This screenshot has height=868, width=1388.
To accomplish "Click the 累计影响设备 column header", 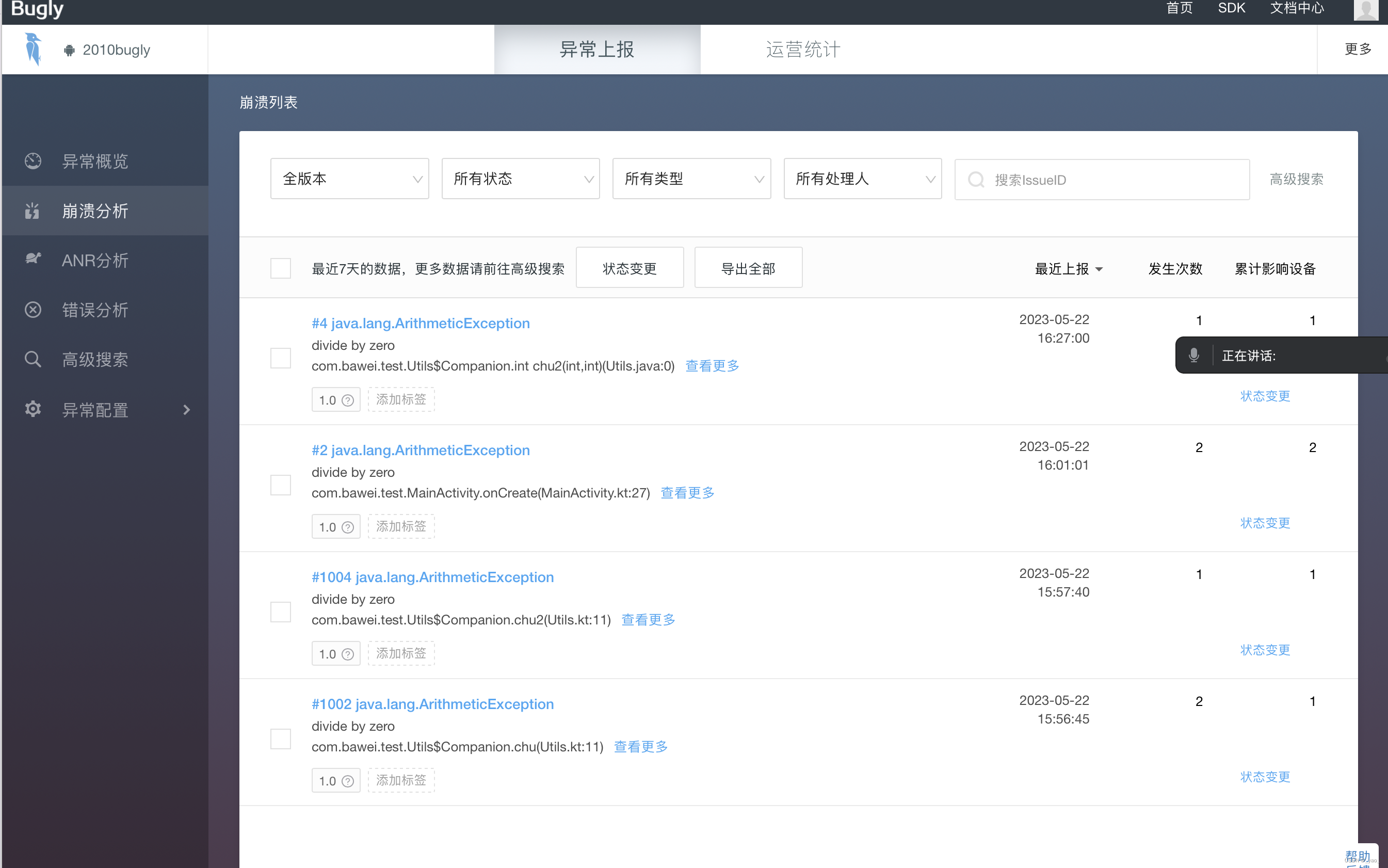I will [x=1275, y=269].
